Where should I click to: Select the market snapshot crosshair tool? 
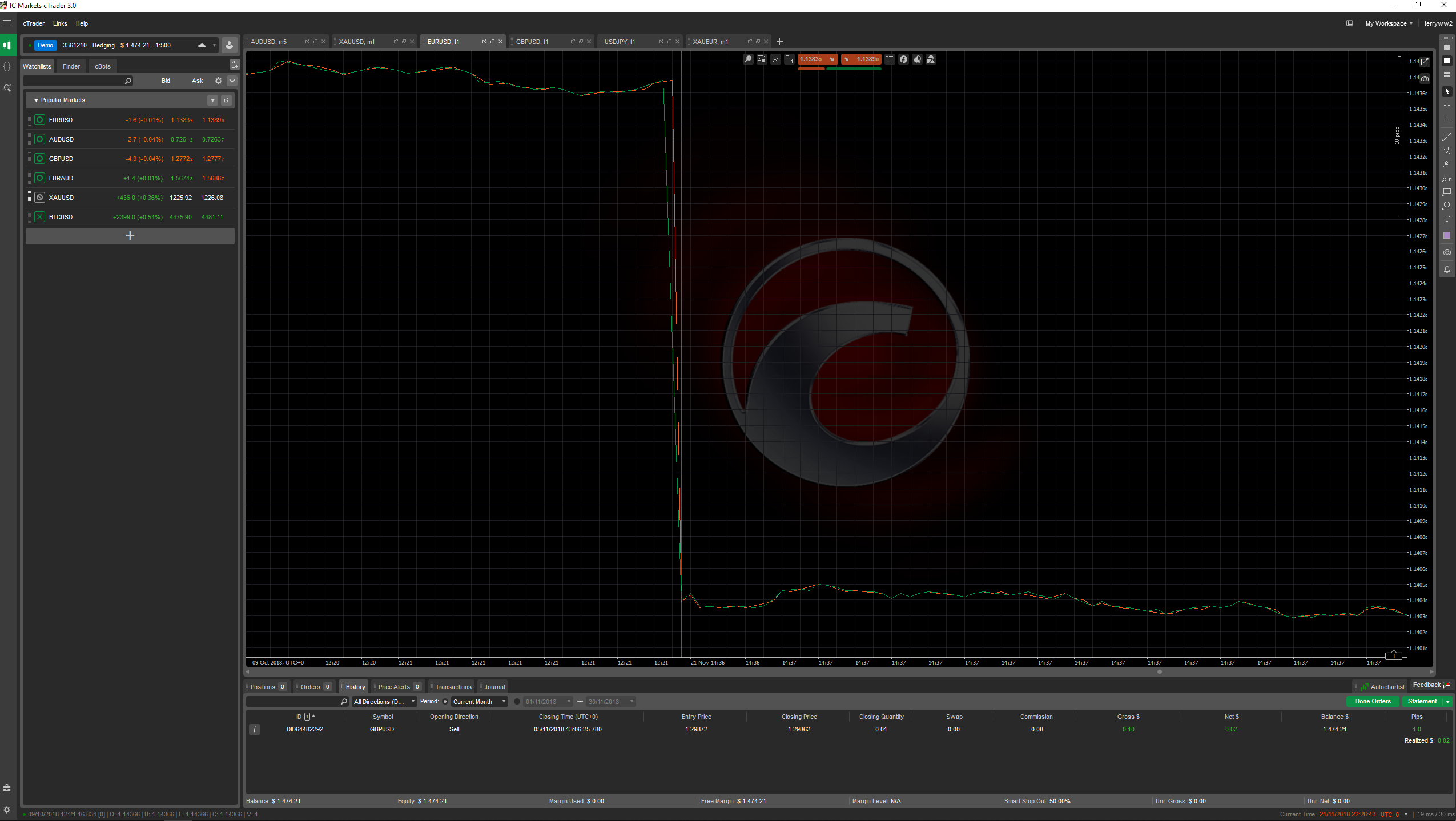1447,120
